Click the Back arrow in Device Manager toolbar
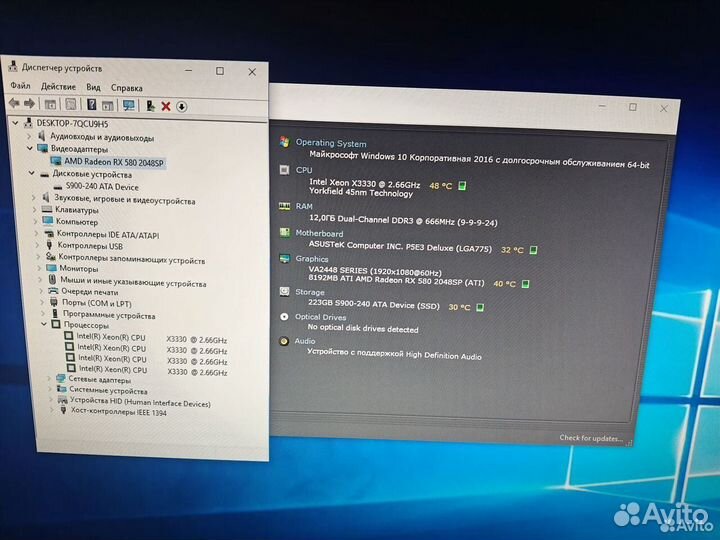This screenshot has width=720, height=540. pos(13,105)
